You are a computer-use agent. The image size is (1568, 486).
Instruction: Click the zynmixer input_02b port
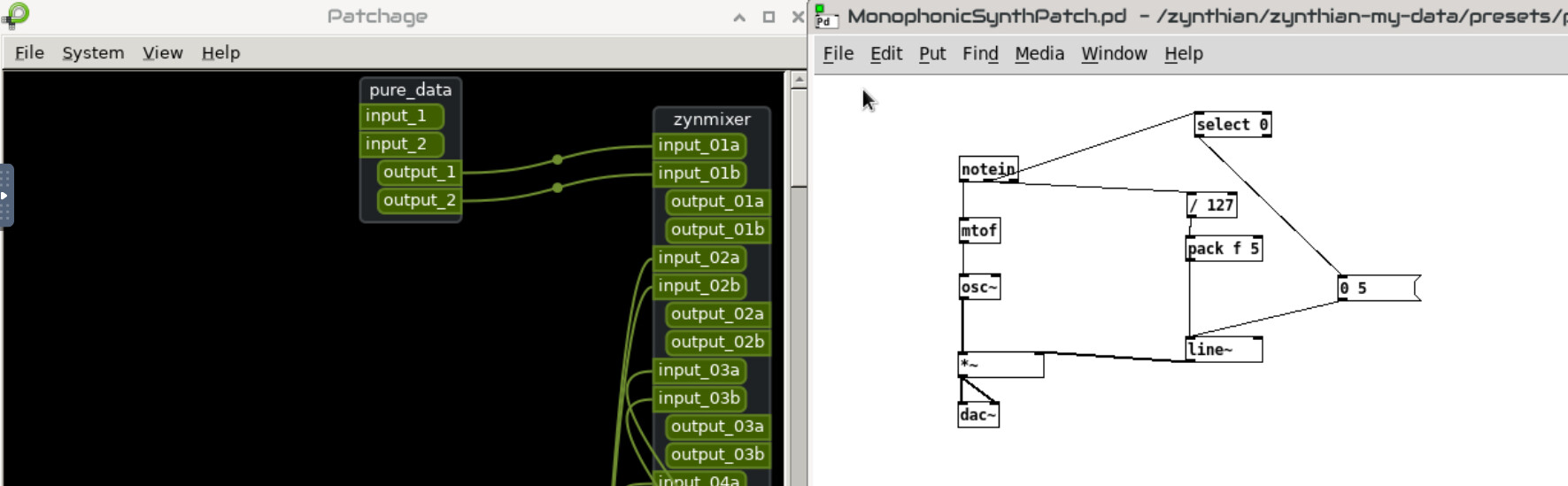699,286
